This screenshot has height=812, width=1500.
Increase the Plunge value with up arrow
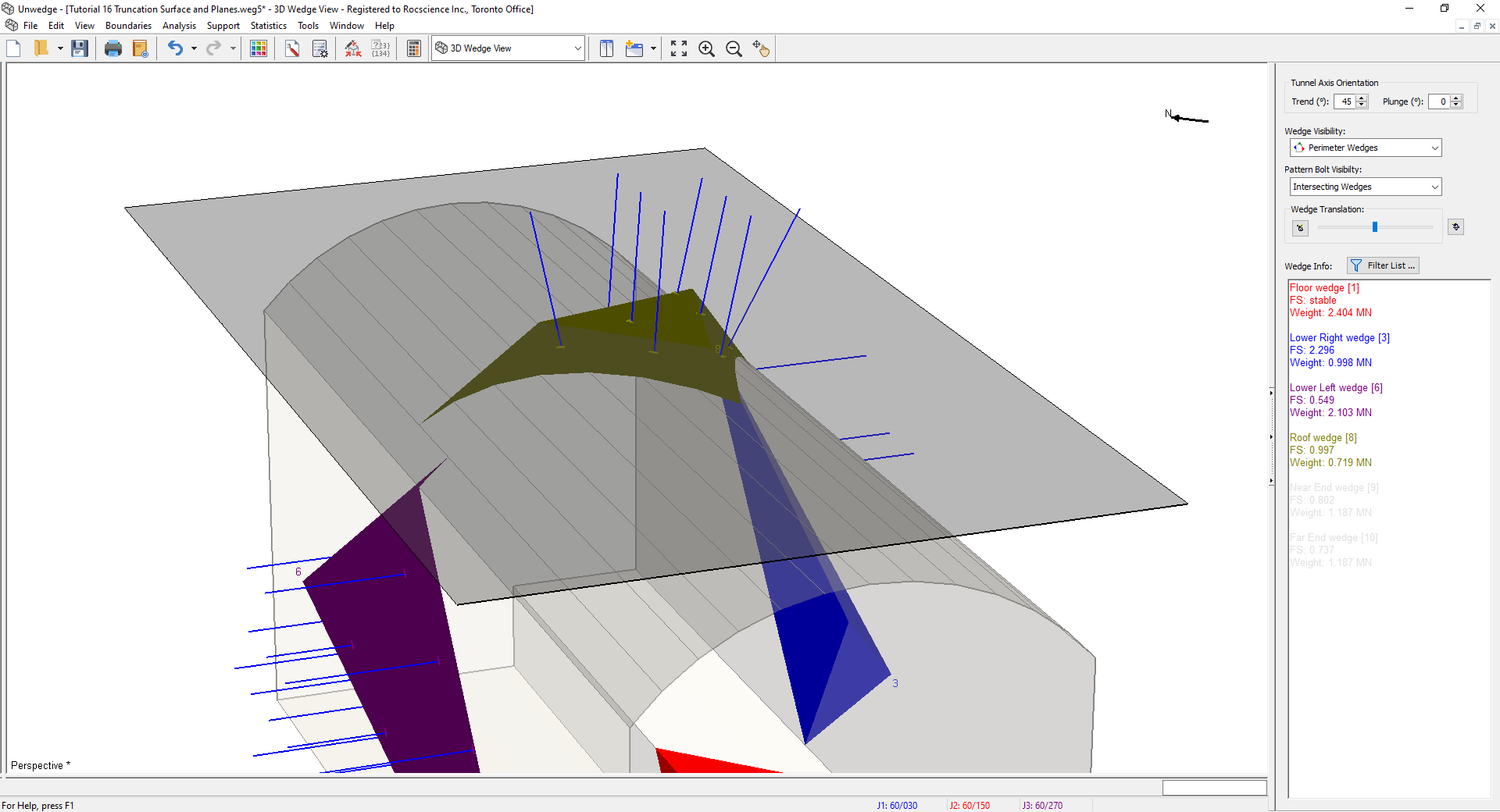(x=1456, y=98)
